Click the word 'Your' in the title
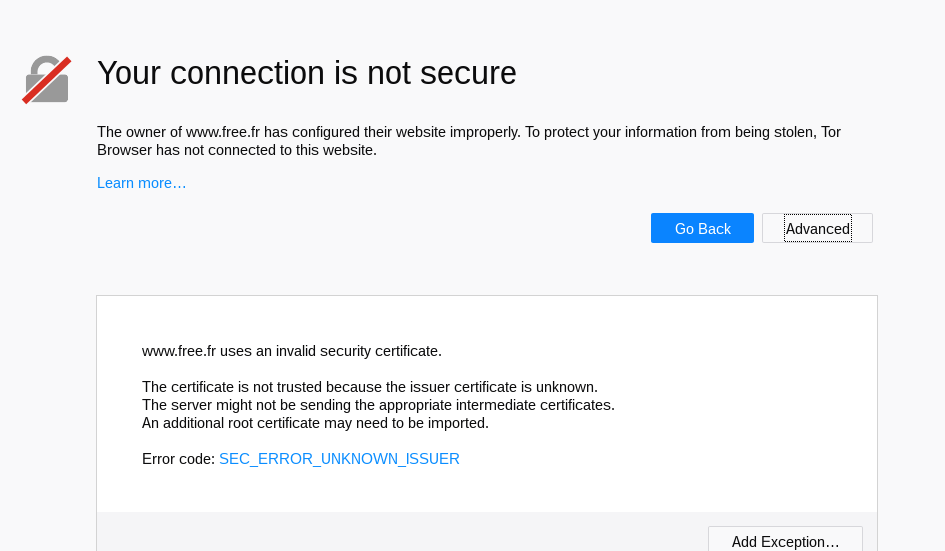The width and height of the screenshot is (945, 551). click(129, 73)
